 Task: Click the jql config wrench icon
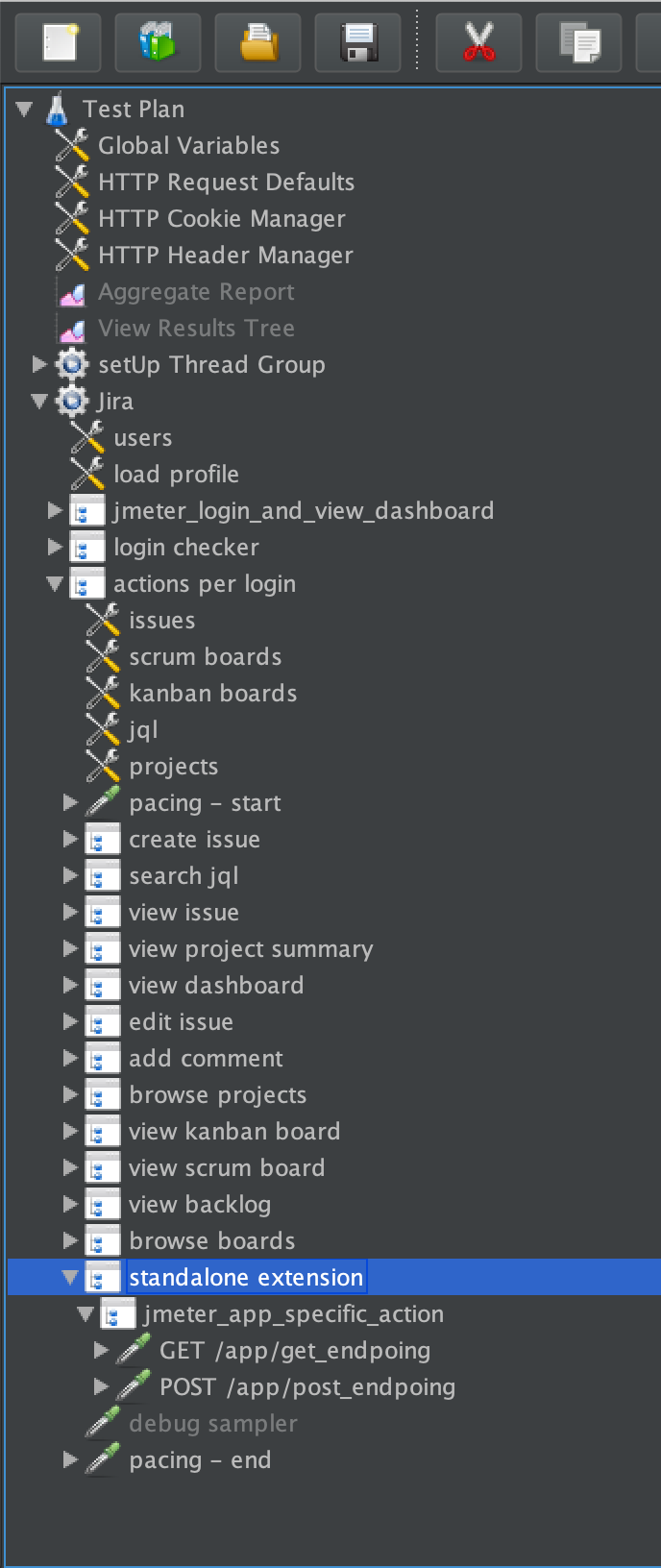tap(103, 729)
